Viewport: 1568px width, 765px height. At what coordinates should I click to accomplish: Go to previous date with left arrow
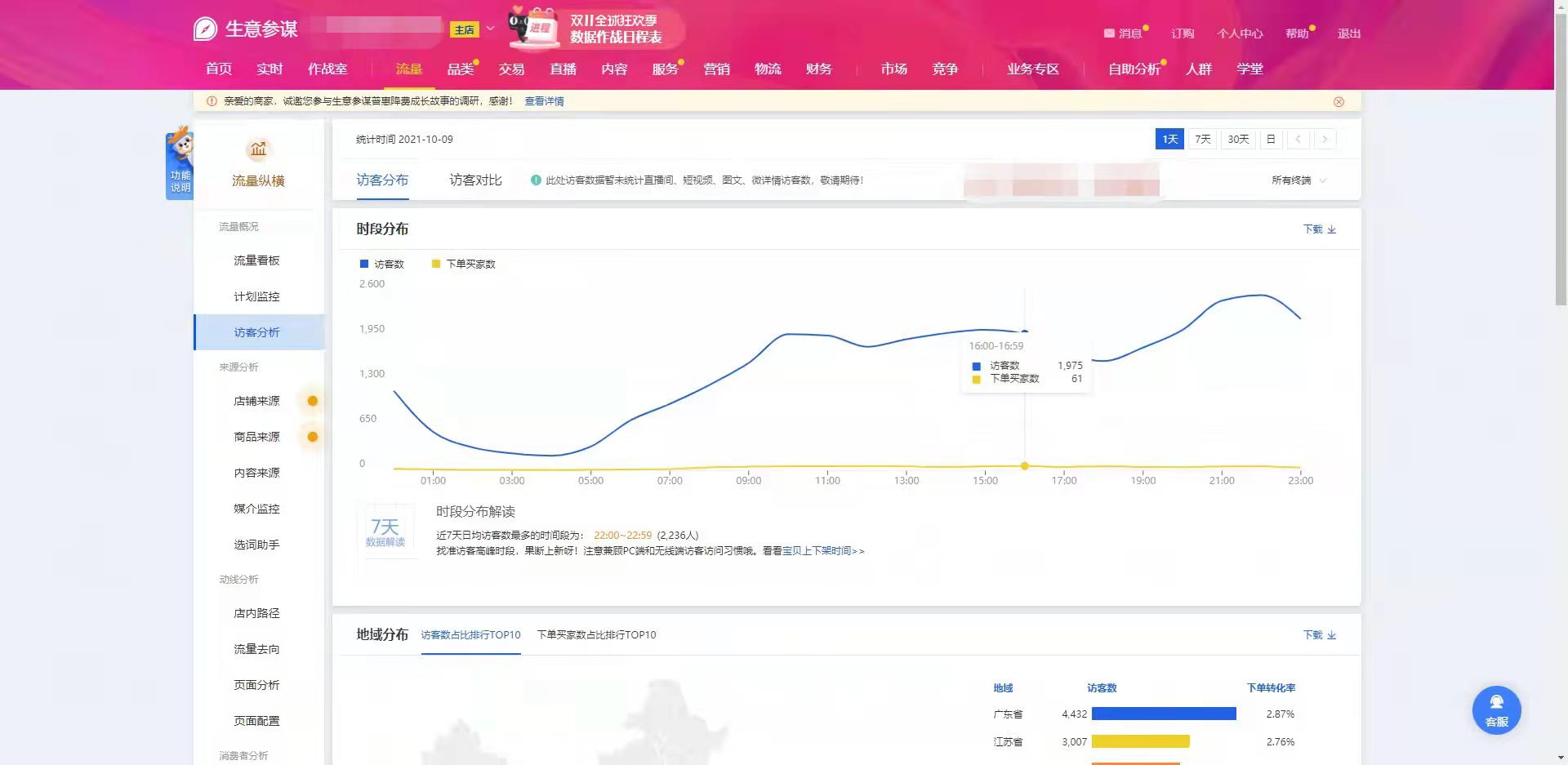point(1298,140)
